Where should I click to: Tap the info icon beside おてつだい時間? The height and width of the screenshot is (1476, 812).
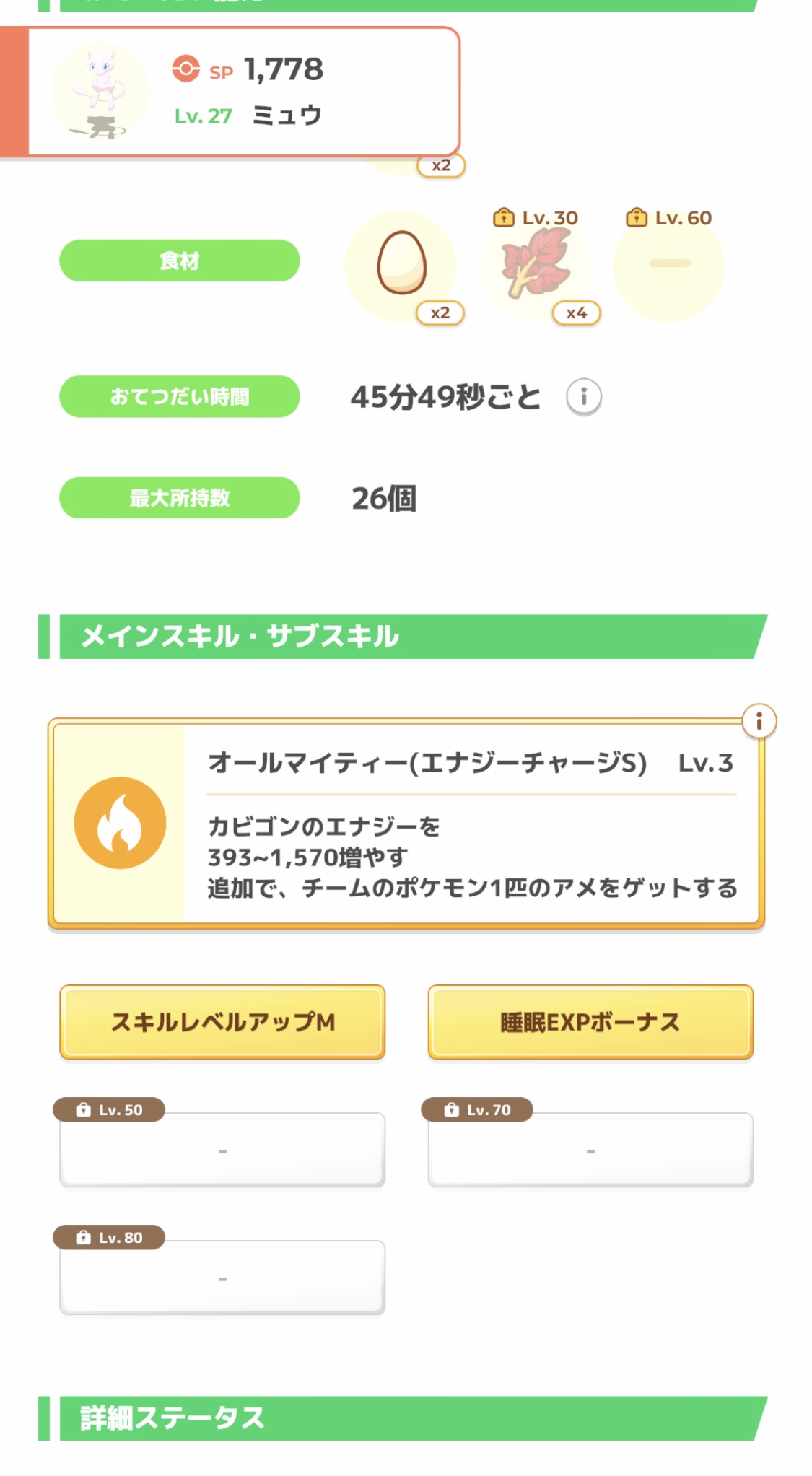583,397
